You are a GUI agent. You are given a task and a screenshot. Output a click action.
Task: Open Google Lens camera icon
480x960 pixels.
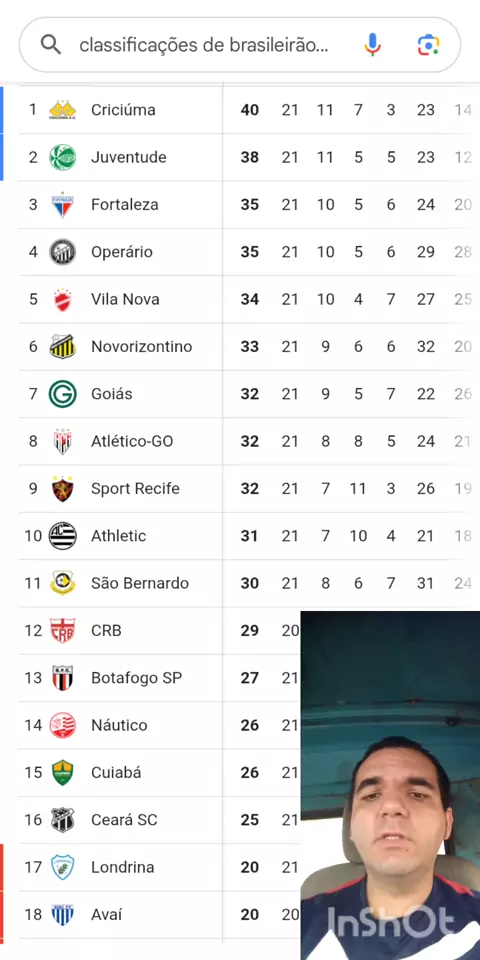[x=429, y=45]
